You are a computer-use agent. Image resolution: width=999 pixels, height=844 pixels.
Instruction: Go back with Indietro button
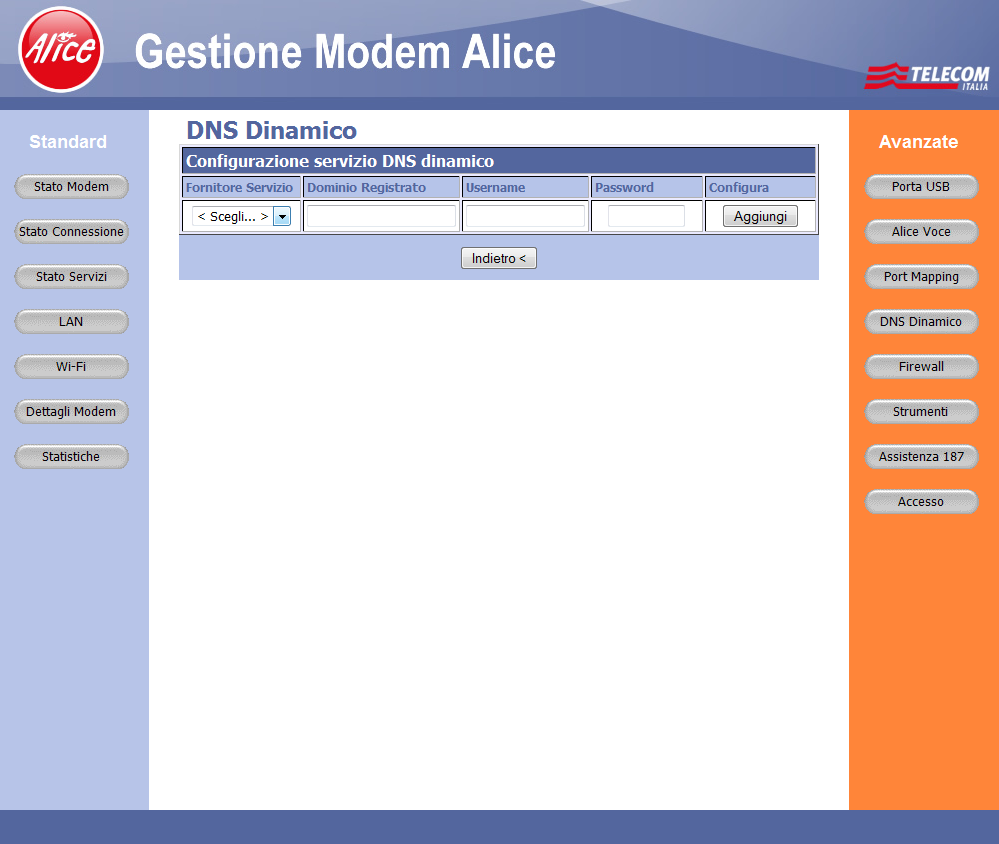499,259
